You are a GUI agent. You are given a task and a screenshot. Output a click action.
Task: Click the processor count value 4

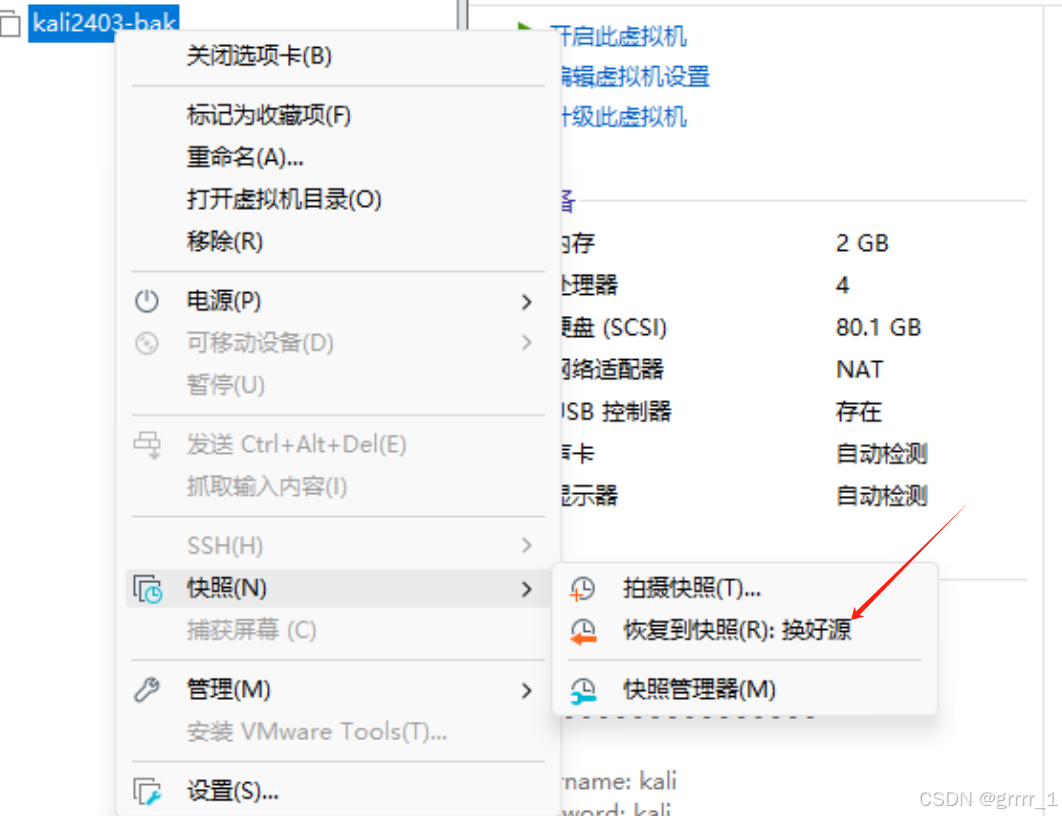pyautogui.click(x=842, y=285)
